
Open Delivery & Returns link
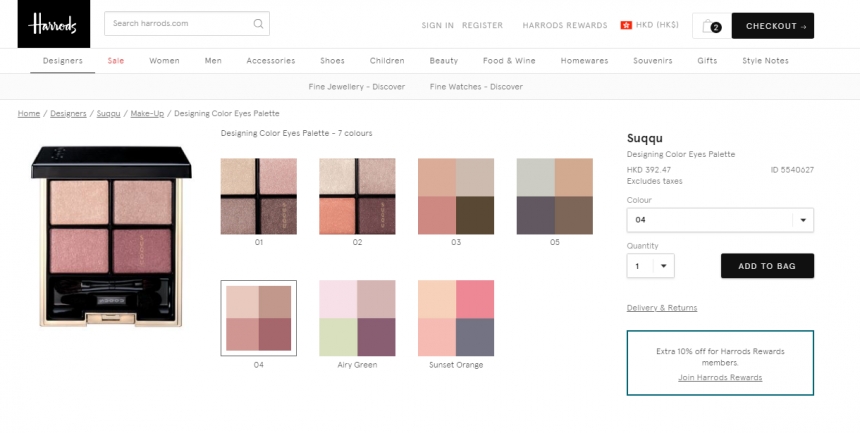tap(662, 308)
